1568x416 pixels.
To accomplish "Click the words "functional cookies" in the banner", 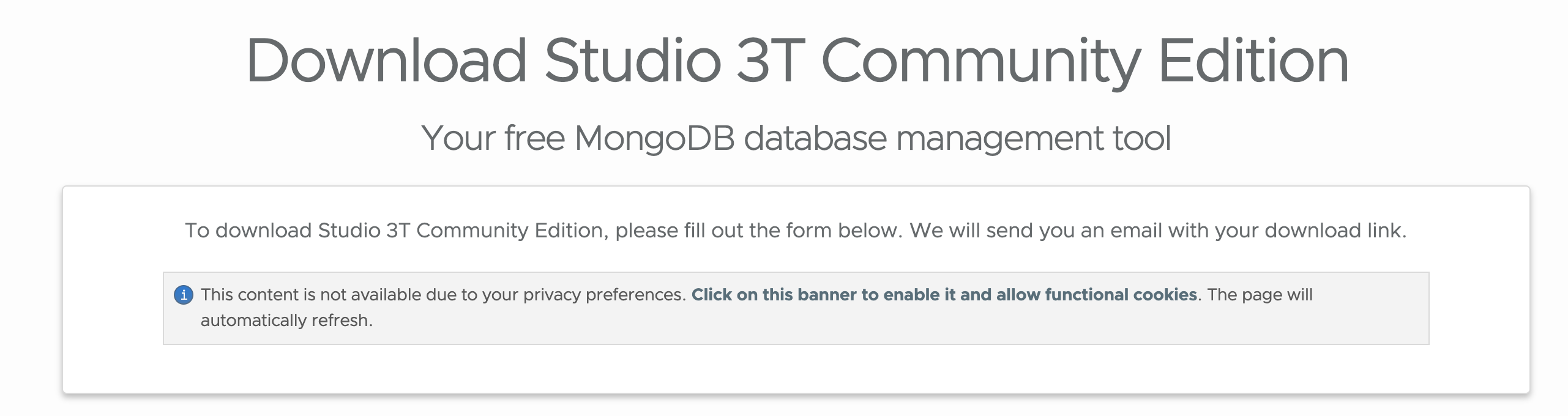I will pyautogui.click(x=1121, y=295).
